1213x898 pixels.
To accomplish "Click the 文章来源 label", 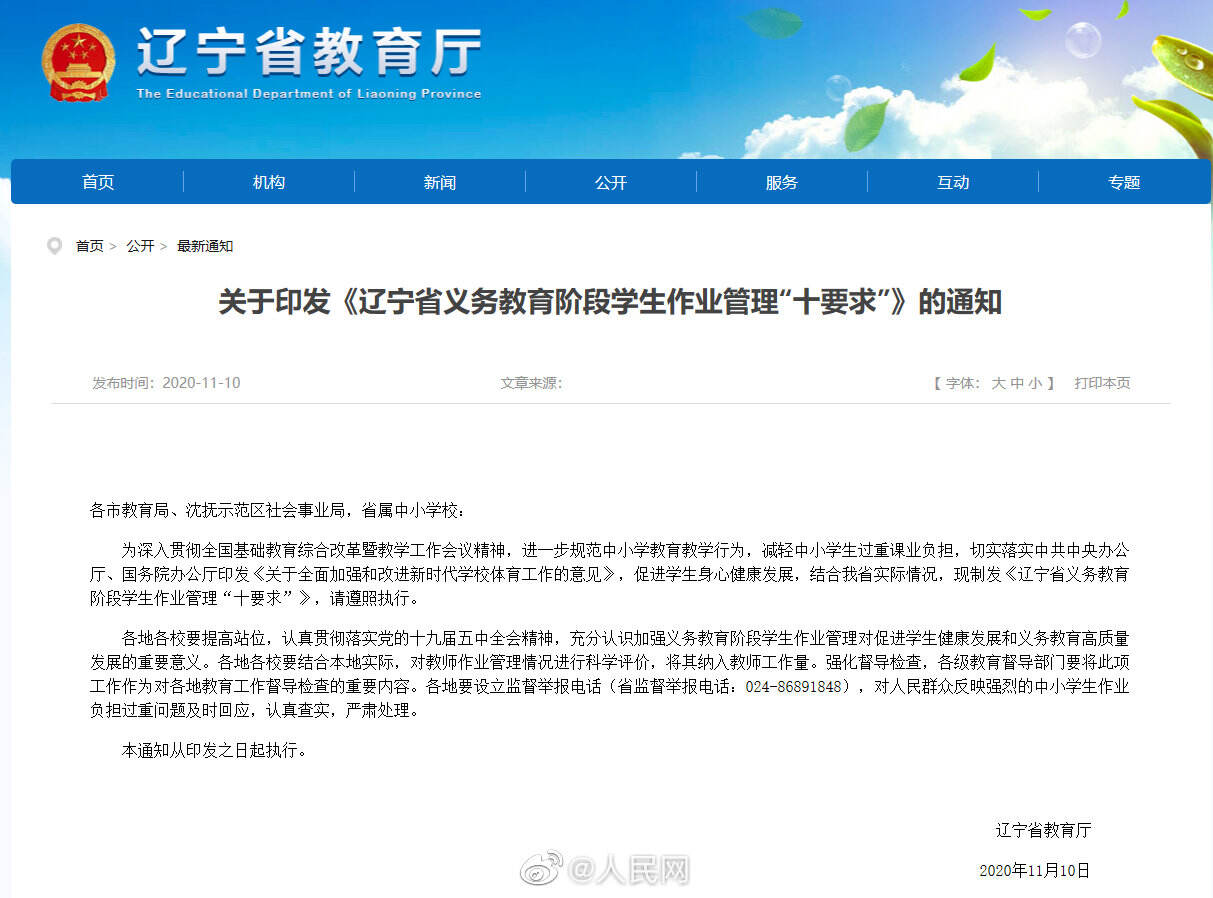I will click(531, 383).
